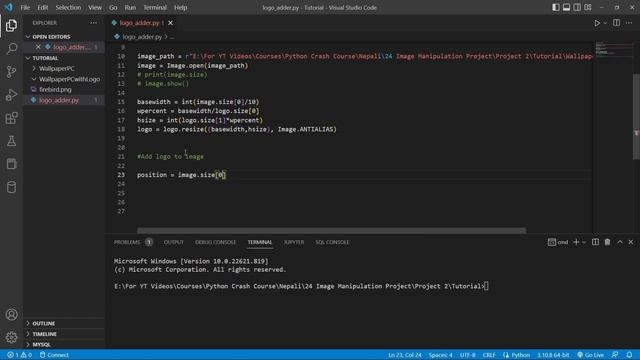Open the View menu
Screen dimensions: 640x360
[x=95, y=7]
